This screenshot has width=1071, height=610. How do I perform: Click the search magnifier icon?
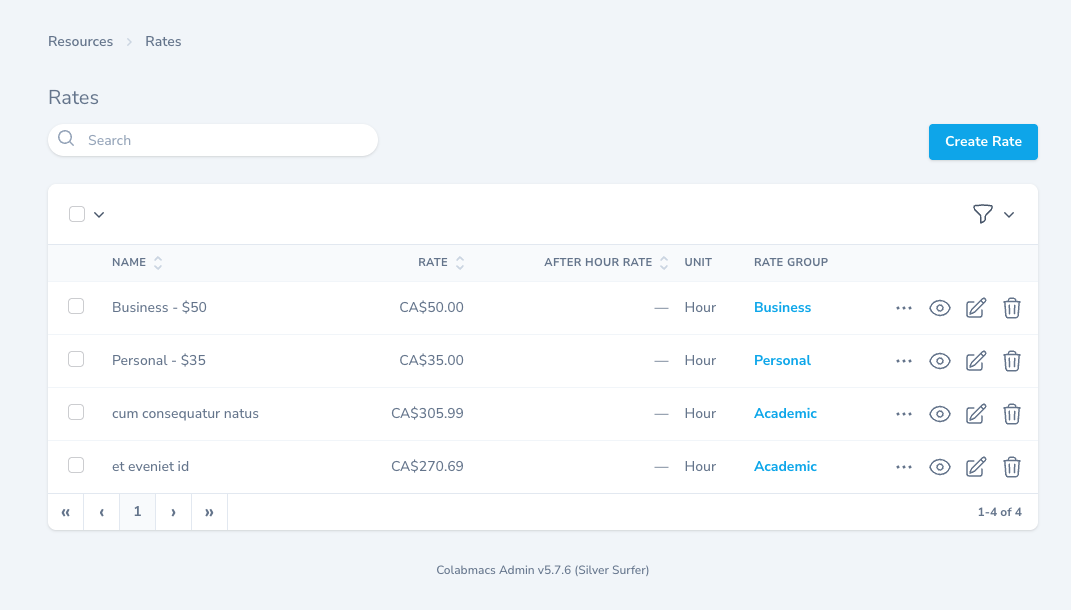tap(66, 140)
